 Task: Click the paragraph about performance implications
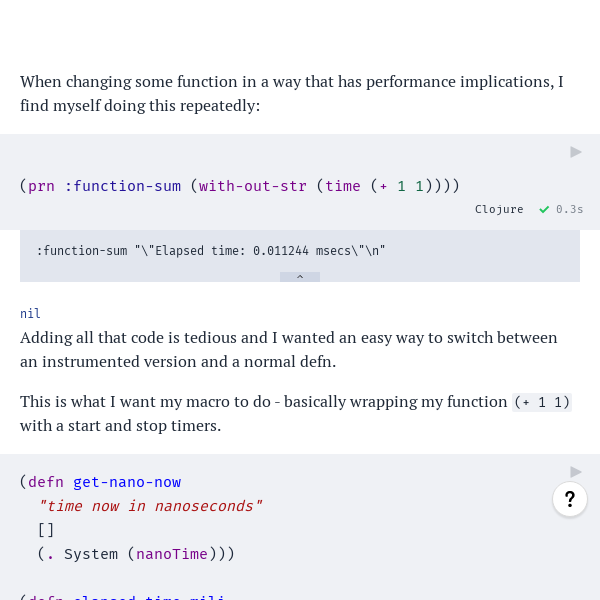(292, 93)
